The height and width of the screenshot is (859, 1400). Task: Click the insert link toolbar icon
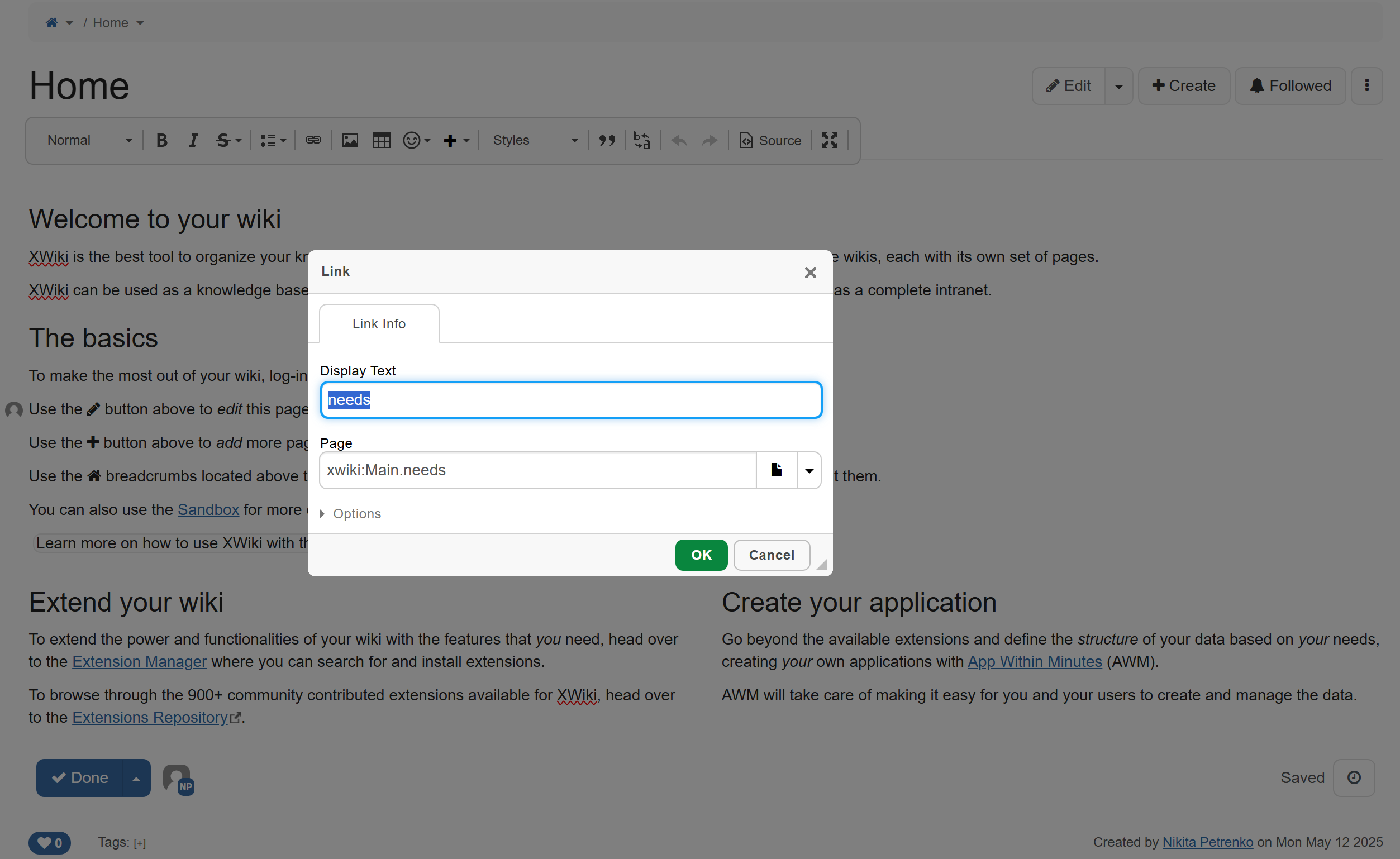[313, 140]
